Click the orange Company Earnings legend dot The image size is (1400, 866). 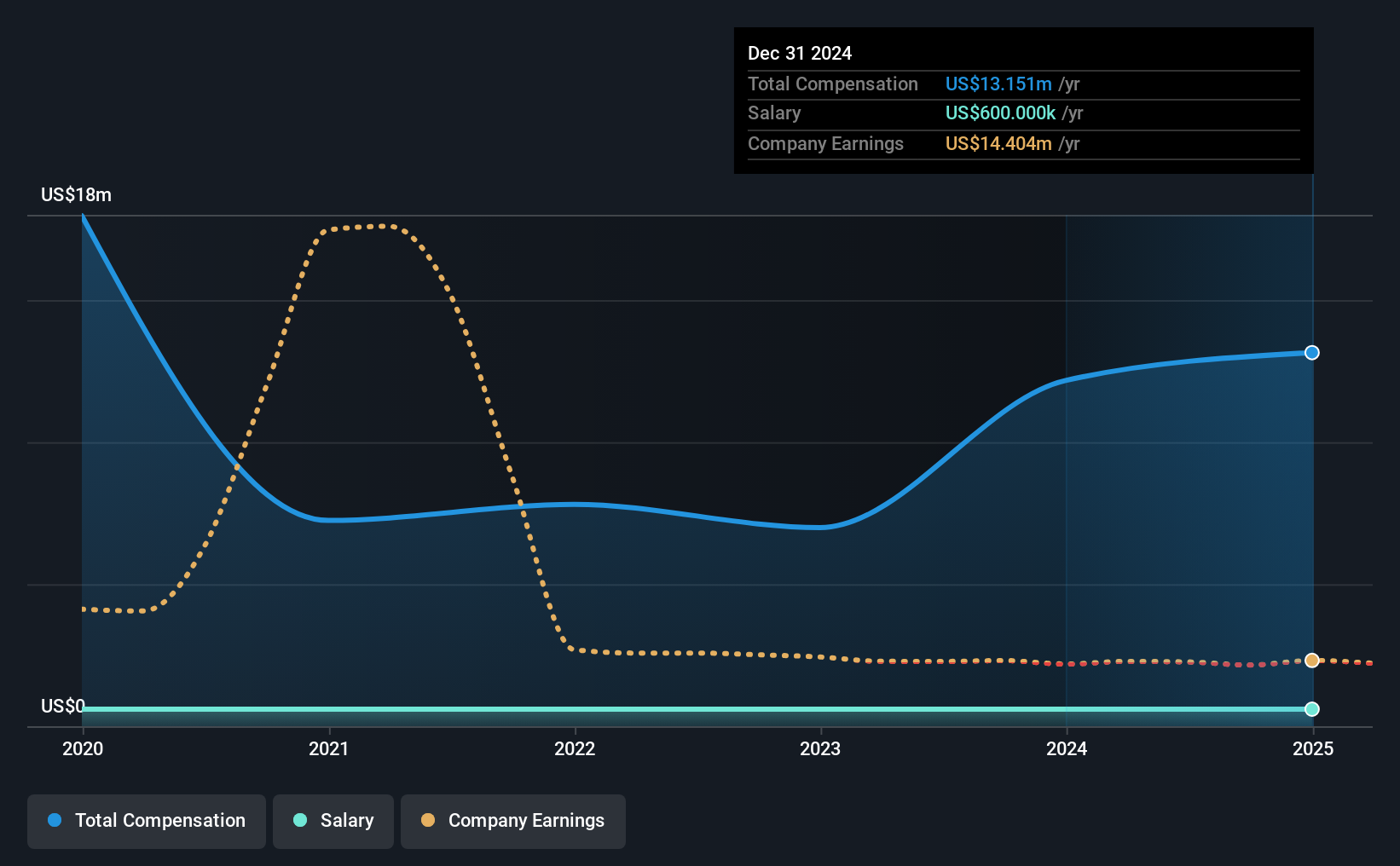tap(428, 820)
